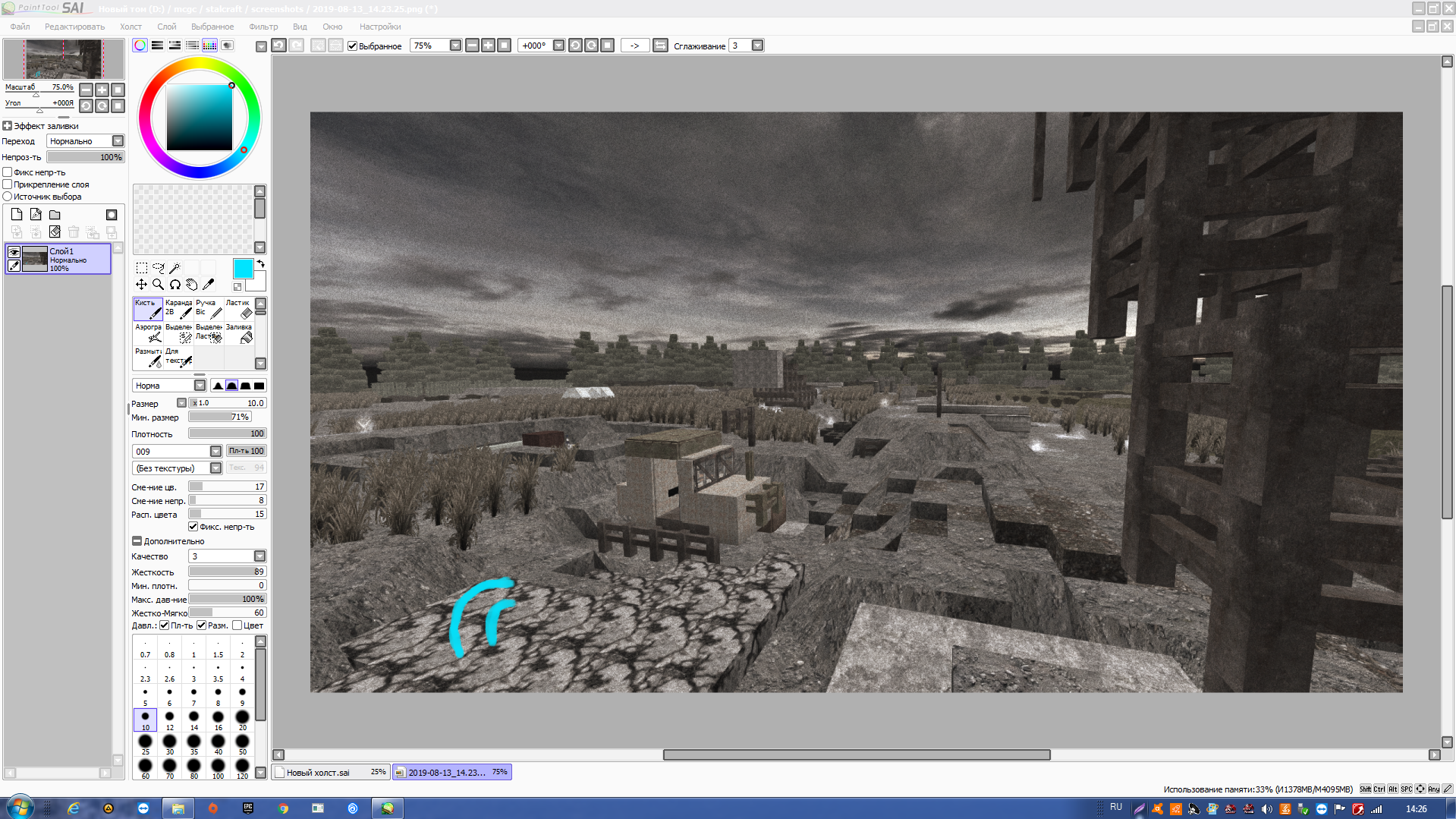Image resolution: width=1456 pixels, height=819 pixels.
Task: Collapse the Дополнительно section
Action: (x=137, y=541)
